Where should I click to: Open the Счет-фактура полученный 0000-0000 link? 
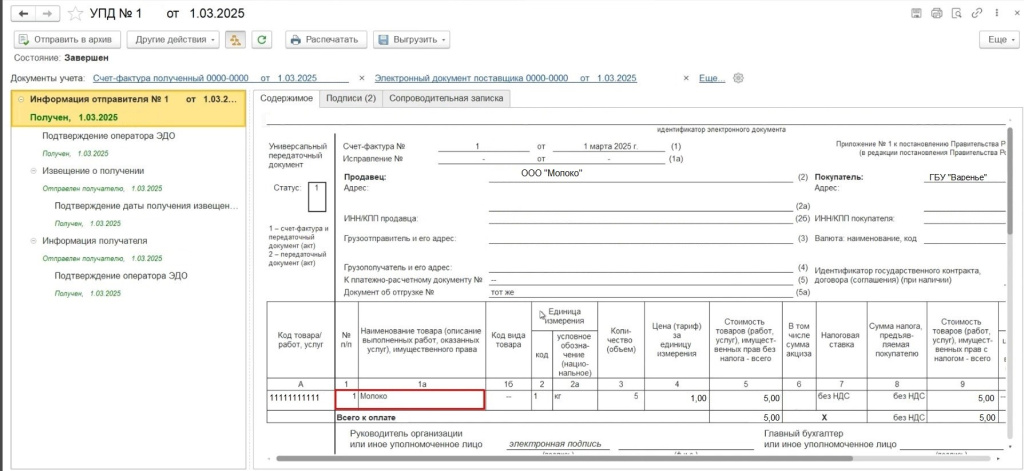pyautogui.click(x=205, y=78)
